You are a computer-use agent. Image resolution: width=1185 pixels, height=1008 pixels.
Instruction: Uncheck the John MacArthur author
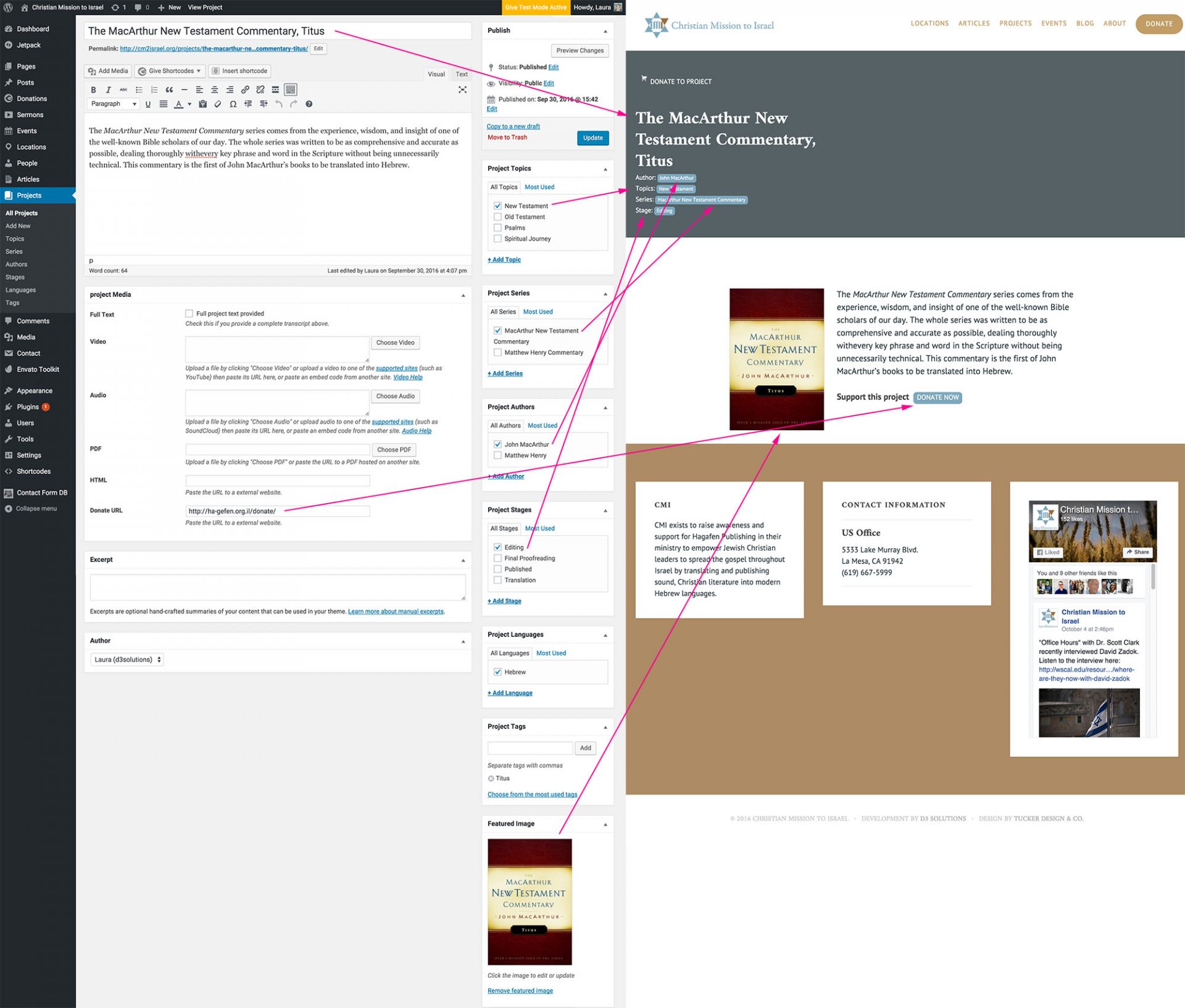coord(497,444)
